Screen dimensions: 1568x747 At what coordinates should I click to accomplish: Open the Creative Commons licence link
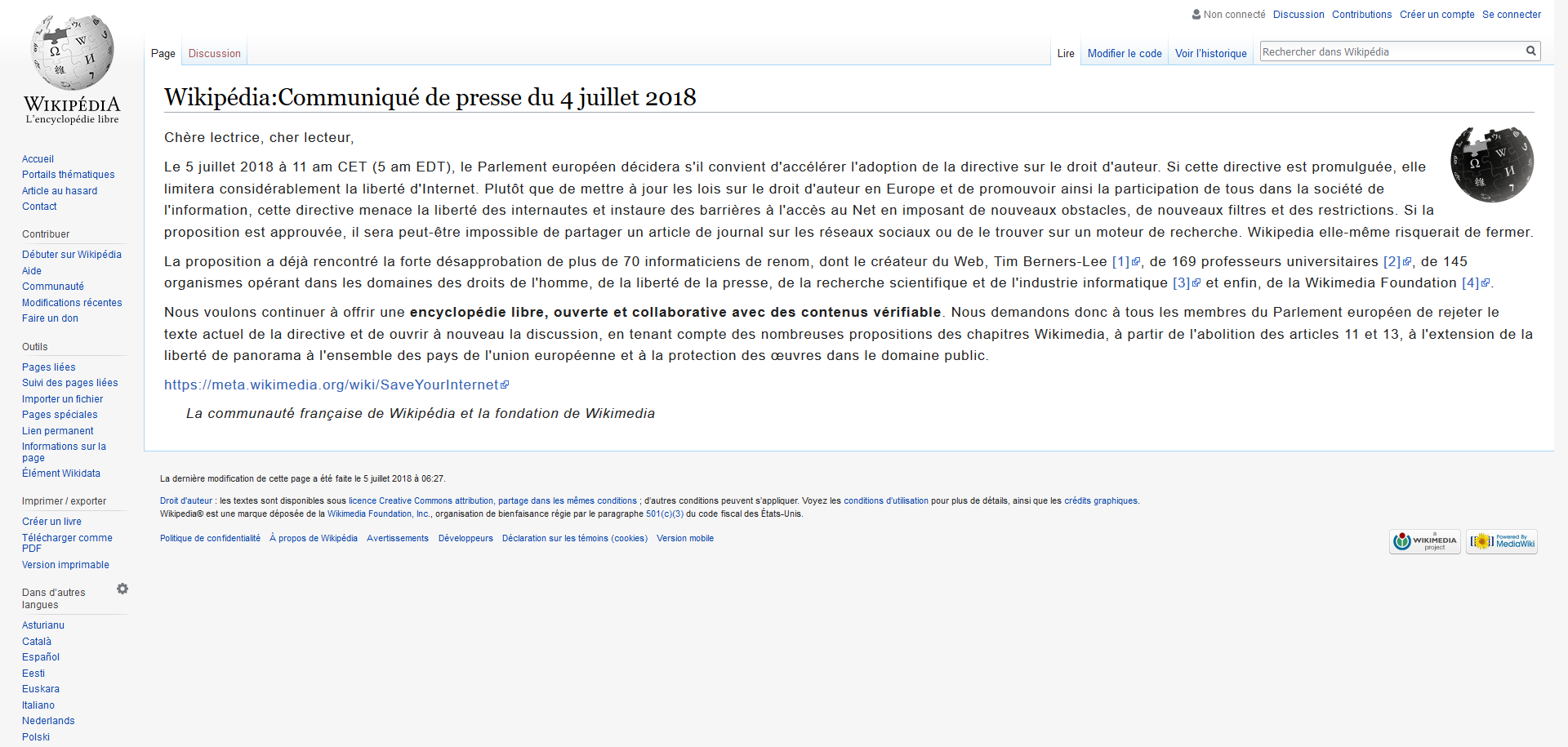(492, 501)
